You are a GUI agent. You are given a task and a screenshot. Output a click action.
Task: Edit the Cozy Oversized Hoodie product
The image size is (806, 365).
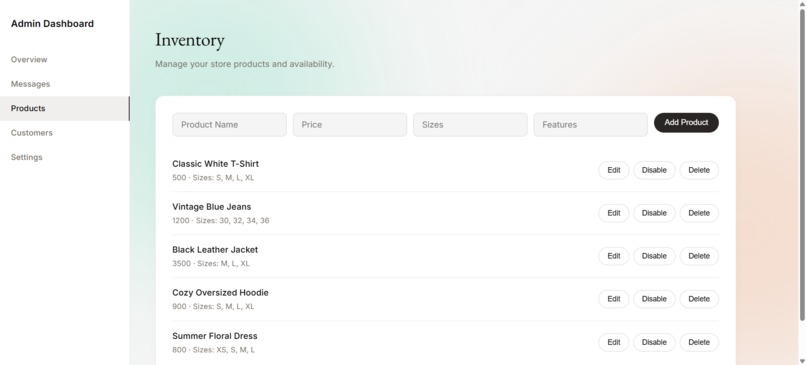pos(614,299)
